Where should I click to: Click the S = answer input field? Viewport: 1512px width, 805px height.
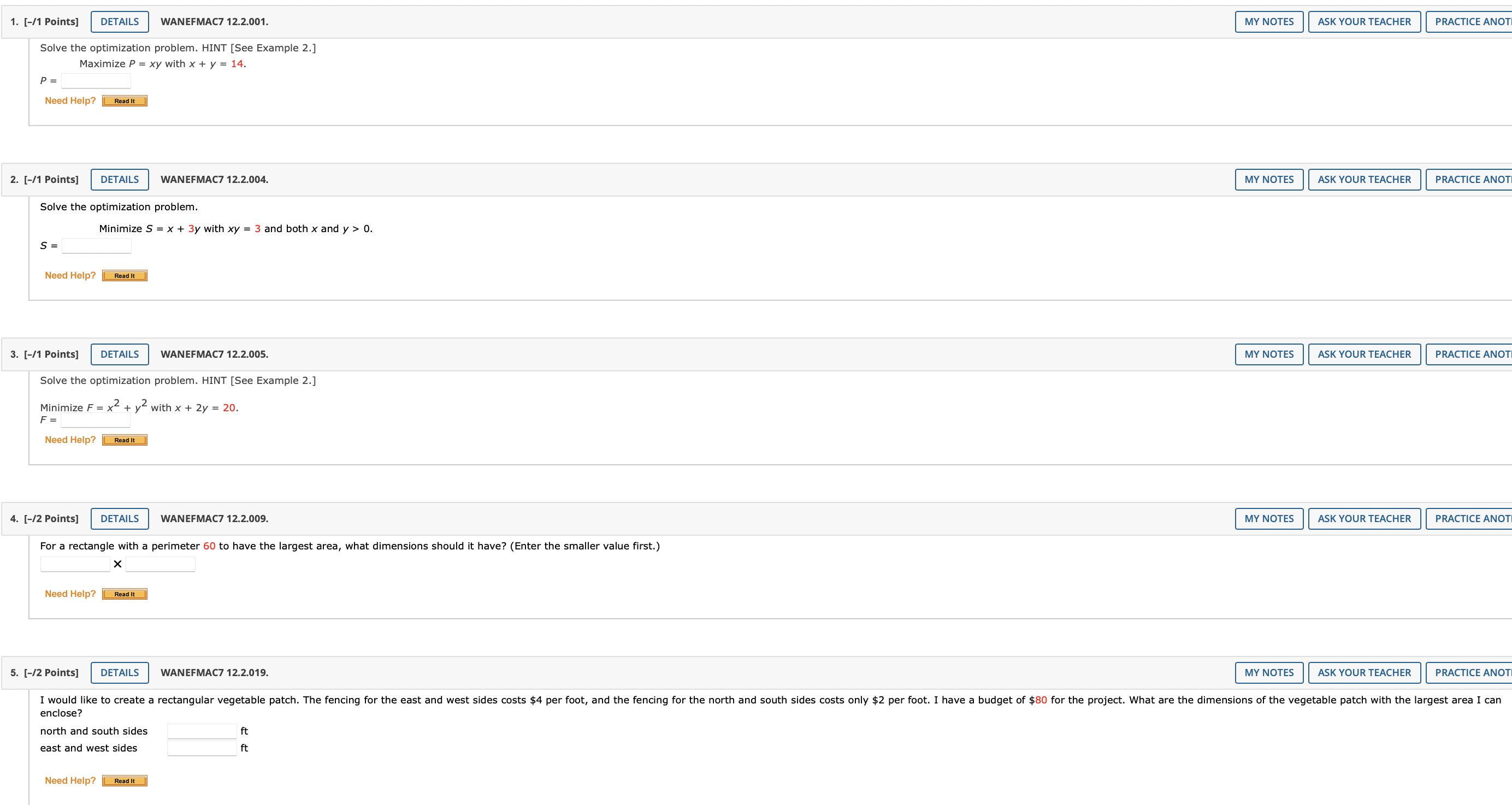96,246
